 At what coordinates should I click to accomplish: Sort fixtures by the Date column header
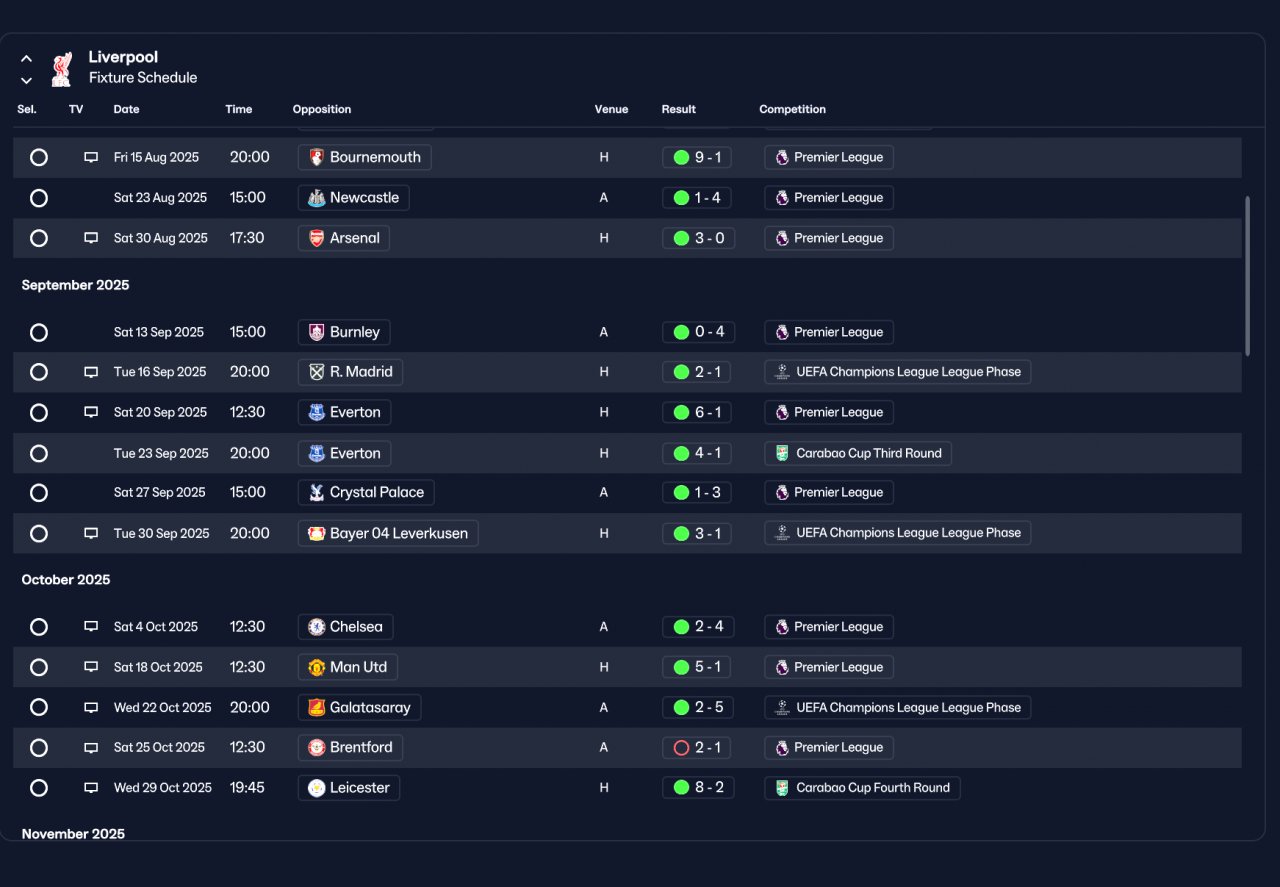[126, 109]
